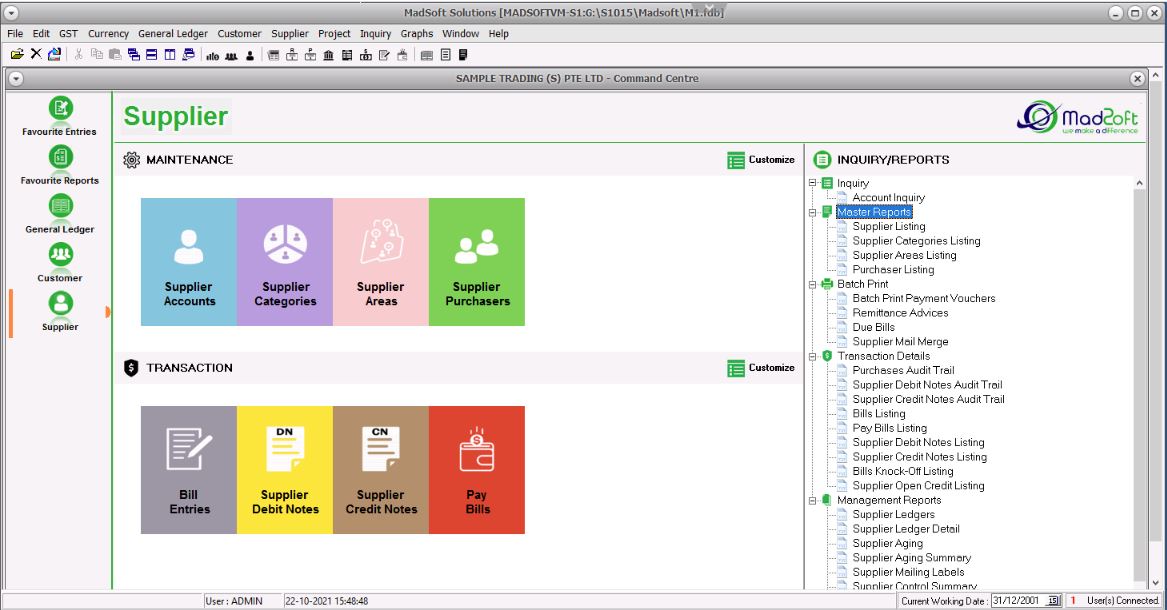Click the tile vertically toolbar icon
Viewport: 1167px width, 610px height.
170,54
